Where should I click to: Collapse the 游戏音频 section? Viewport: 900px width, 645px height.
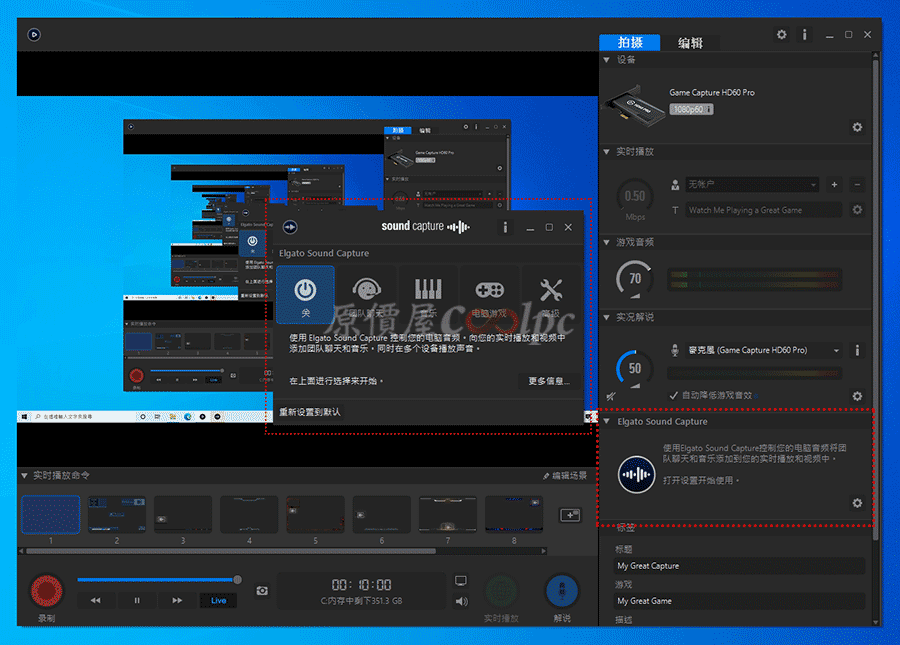(x=606, y=242)
